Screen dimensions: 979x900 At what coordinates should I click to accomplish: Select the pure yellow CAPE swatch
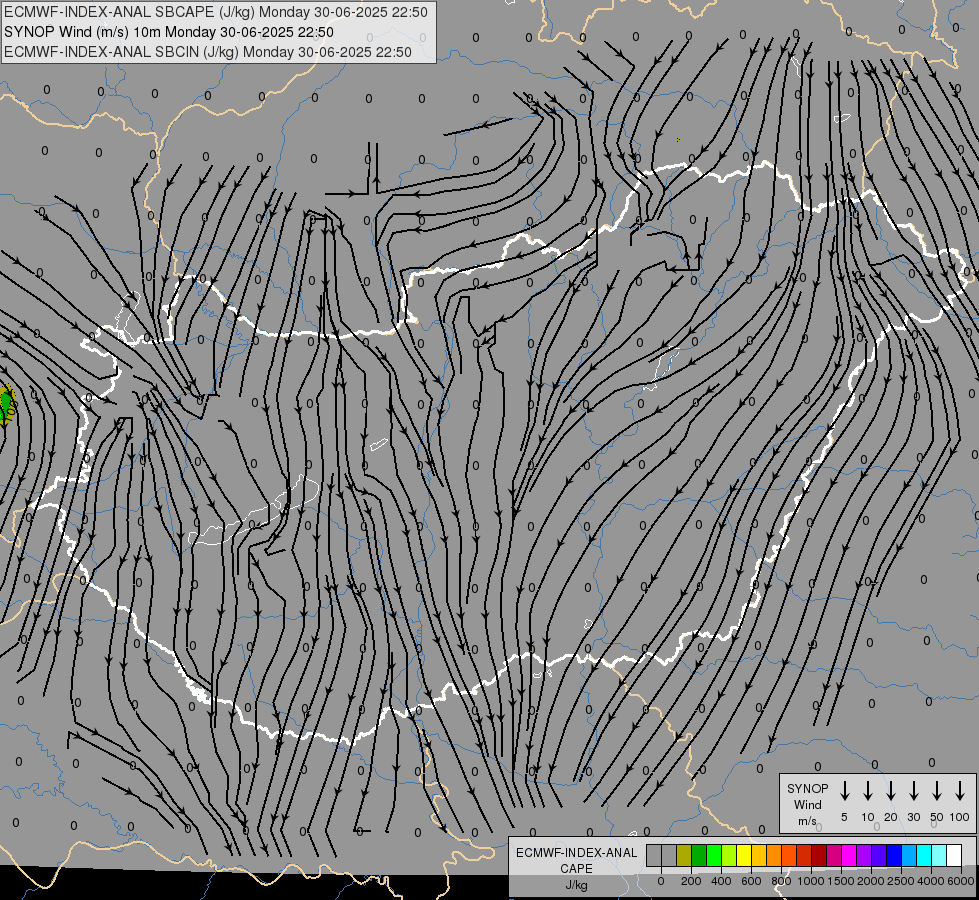coord(744,856)
